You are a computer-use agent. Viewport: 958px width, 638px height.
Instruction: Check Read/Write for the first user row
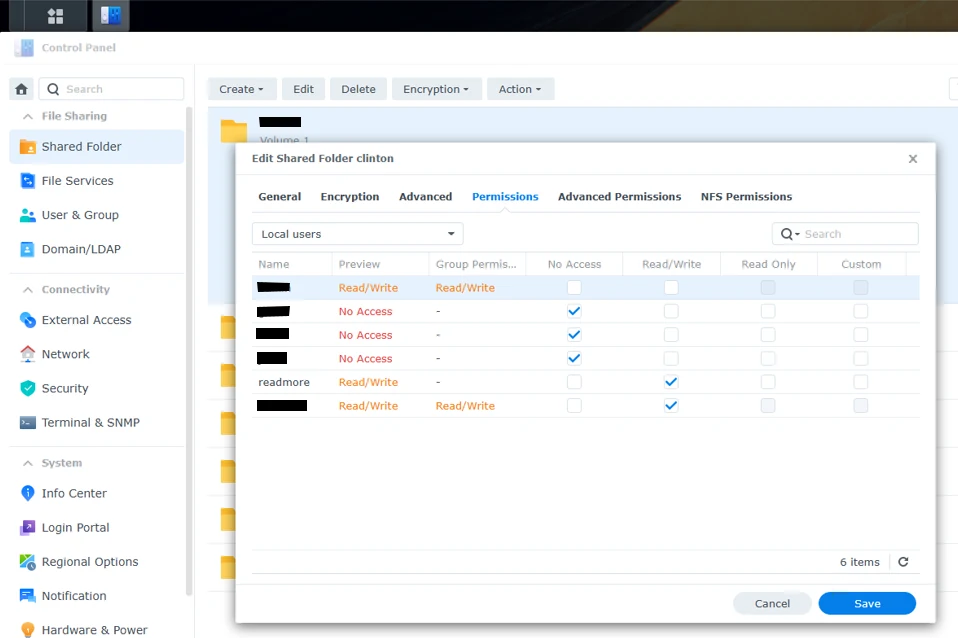click(x=671, y=287)
